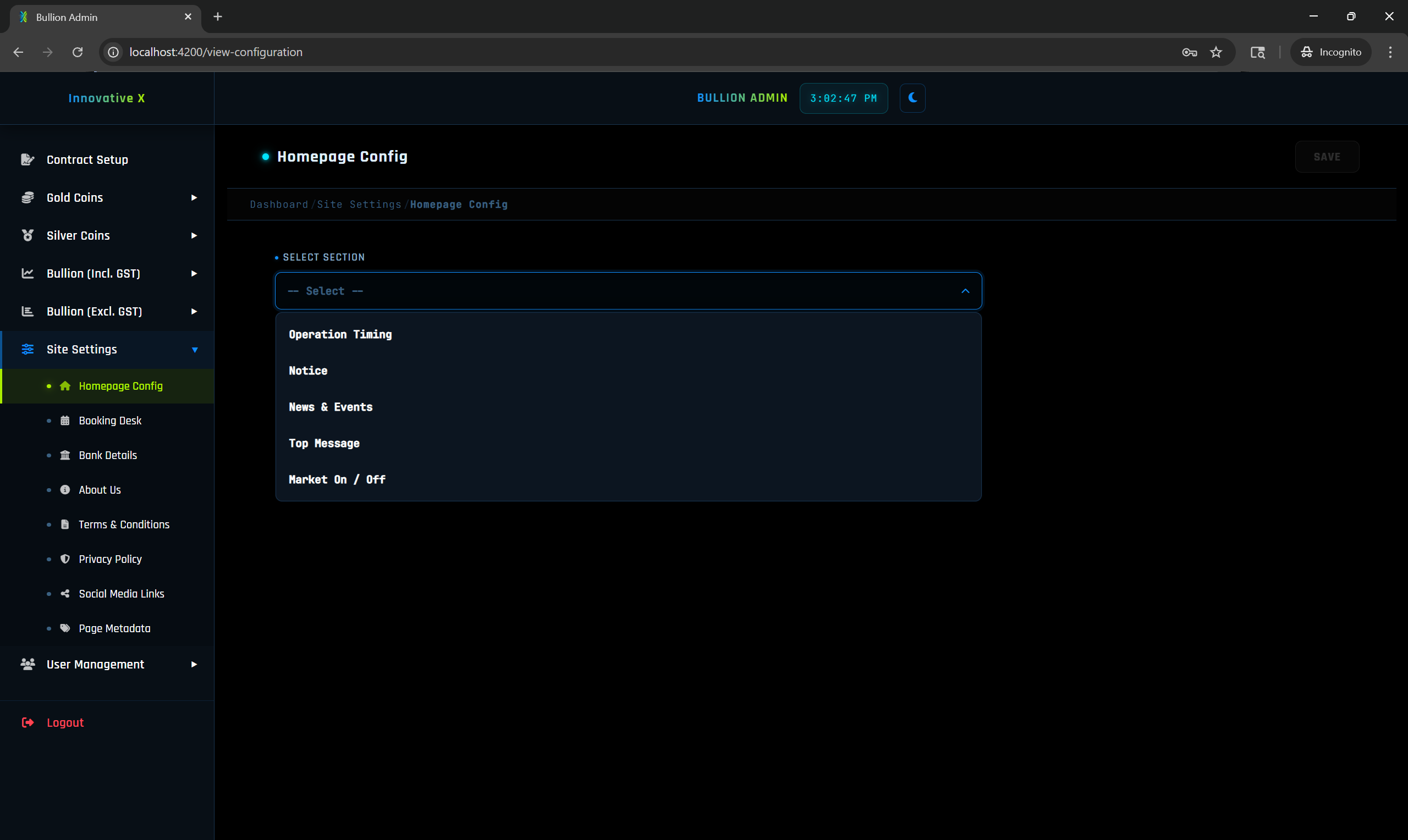The image size is (1408, 840).
Task: Open Social Media Links page
Action: click(107, 594)
